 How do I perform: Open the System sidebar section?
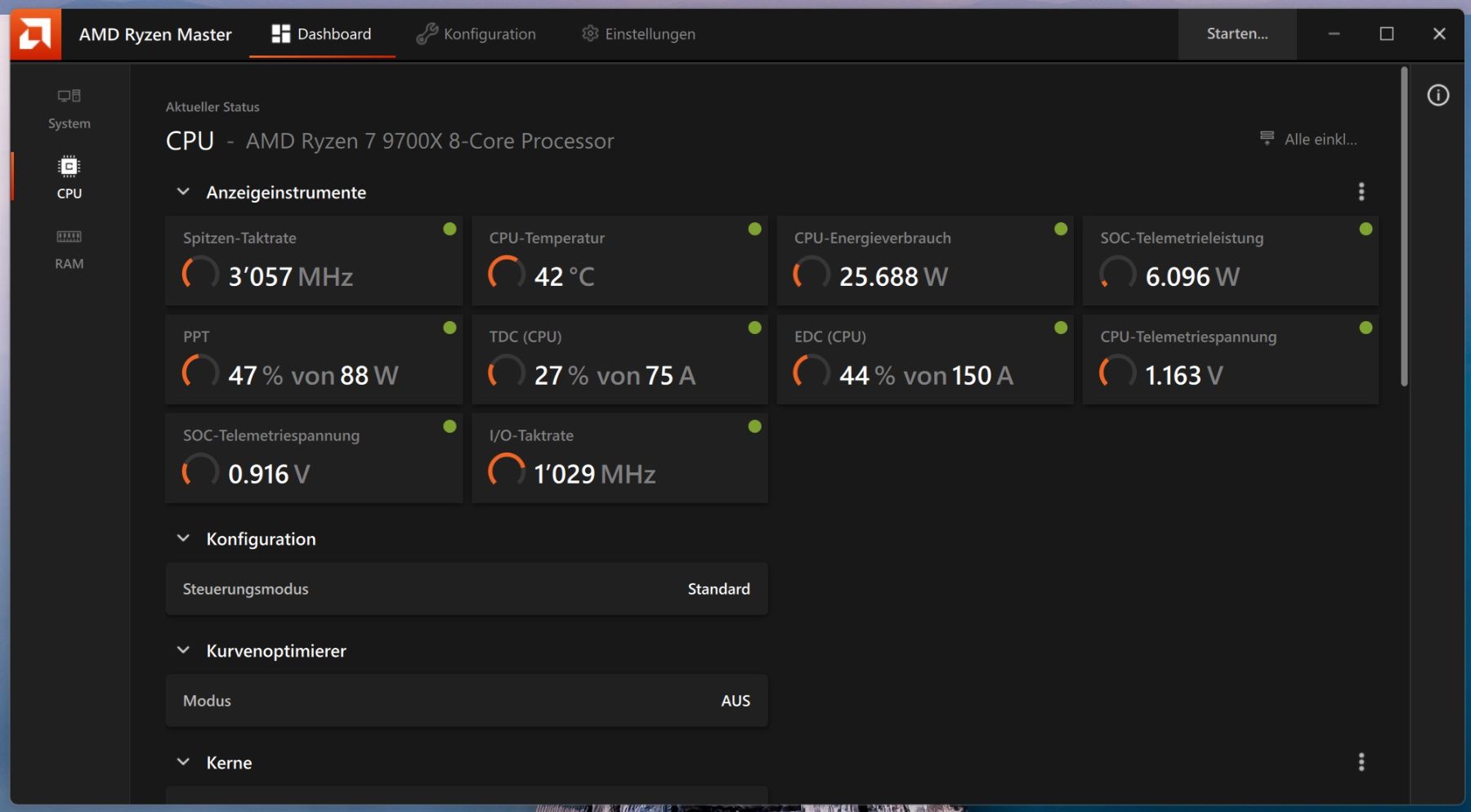[x=69, y=109]
